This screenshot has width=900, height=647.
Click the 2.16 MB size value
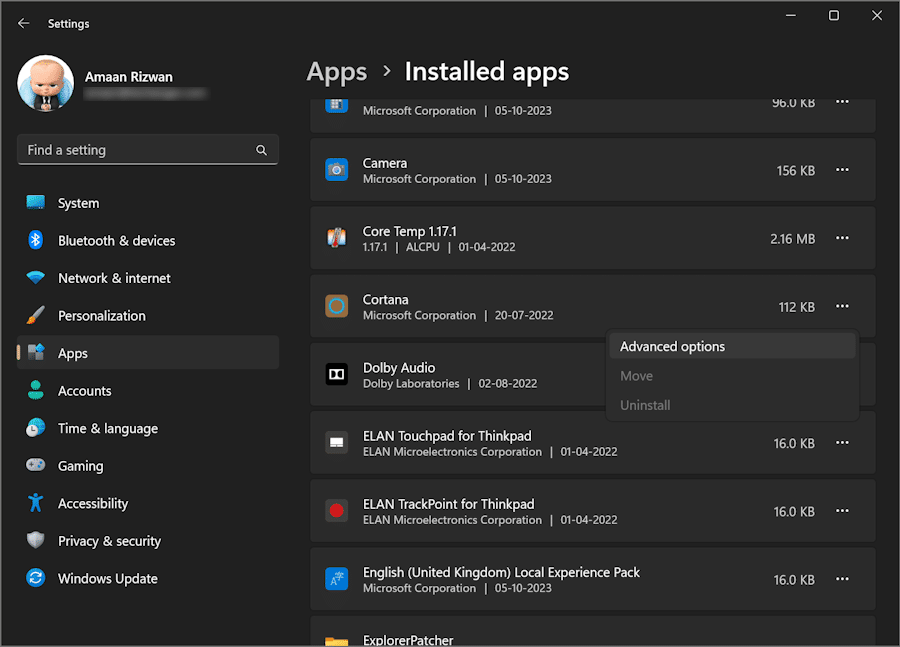point(792,239)
